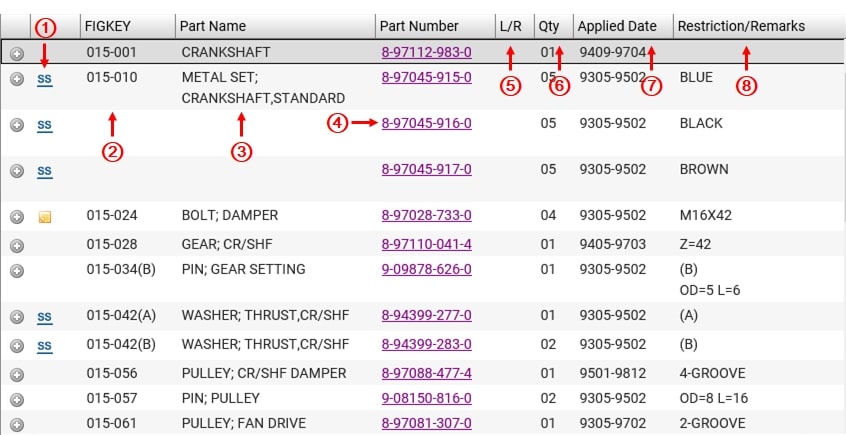This screenshot has height=435, width=846.
Task: Open SS supersession for METAL SET row
Action: (44, 78)
